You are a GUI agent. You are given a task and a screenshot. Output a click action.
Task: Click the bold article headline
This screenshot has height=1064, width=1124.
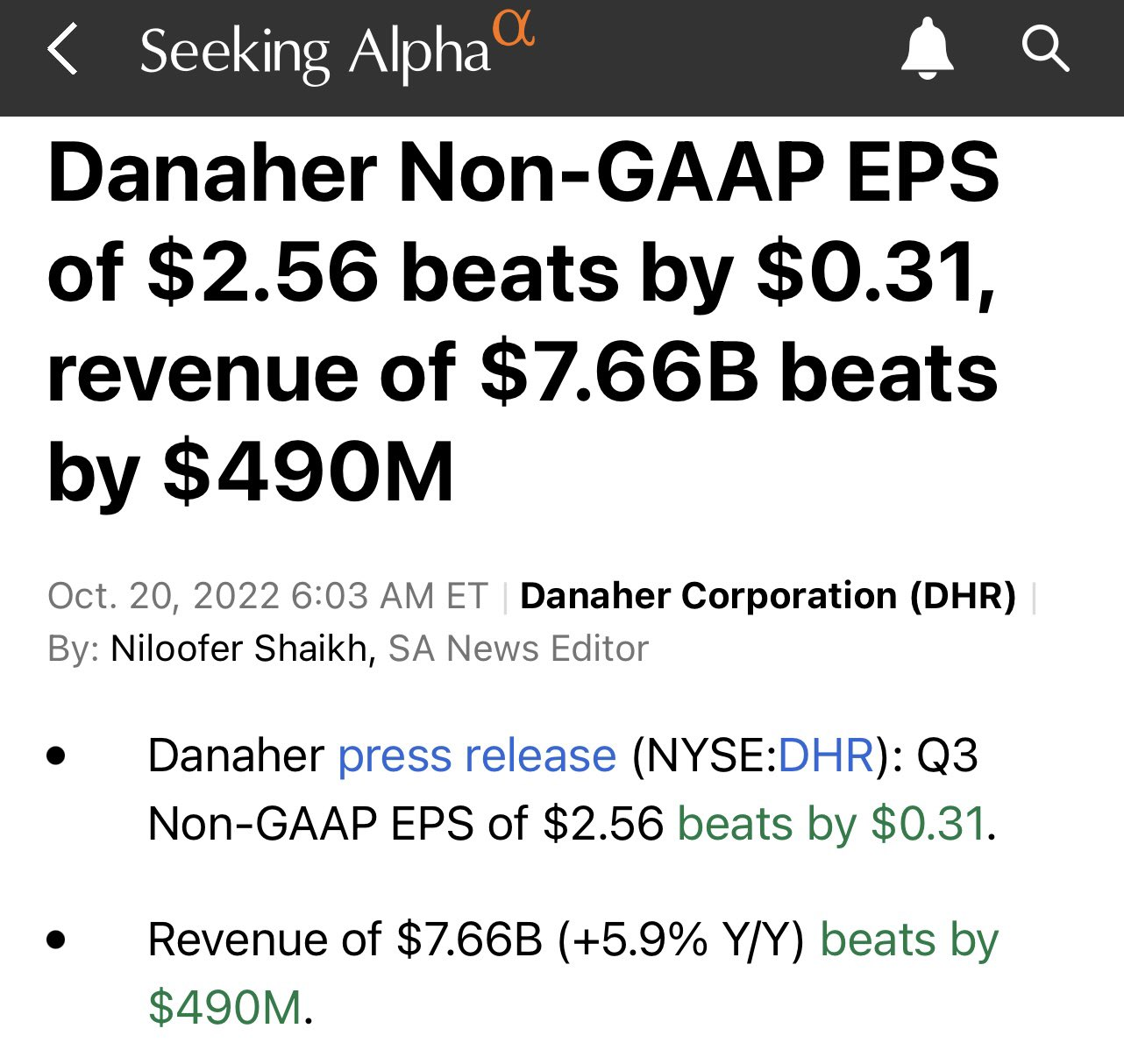tap(523, 323)
